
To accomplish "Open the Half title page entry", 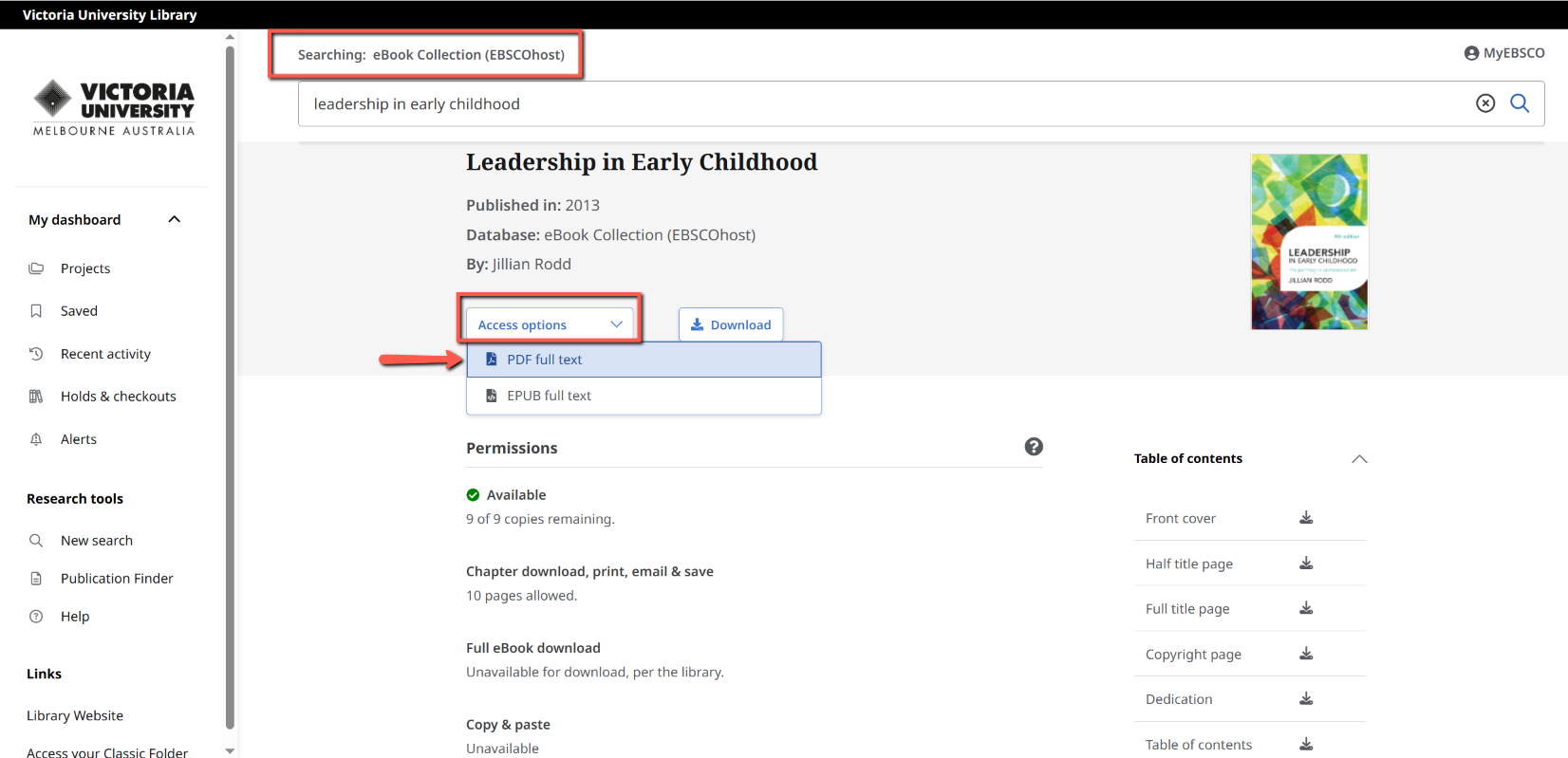I will (x=1189, y=564).
